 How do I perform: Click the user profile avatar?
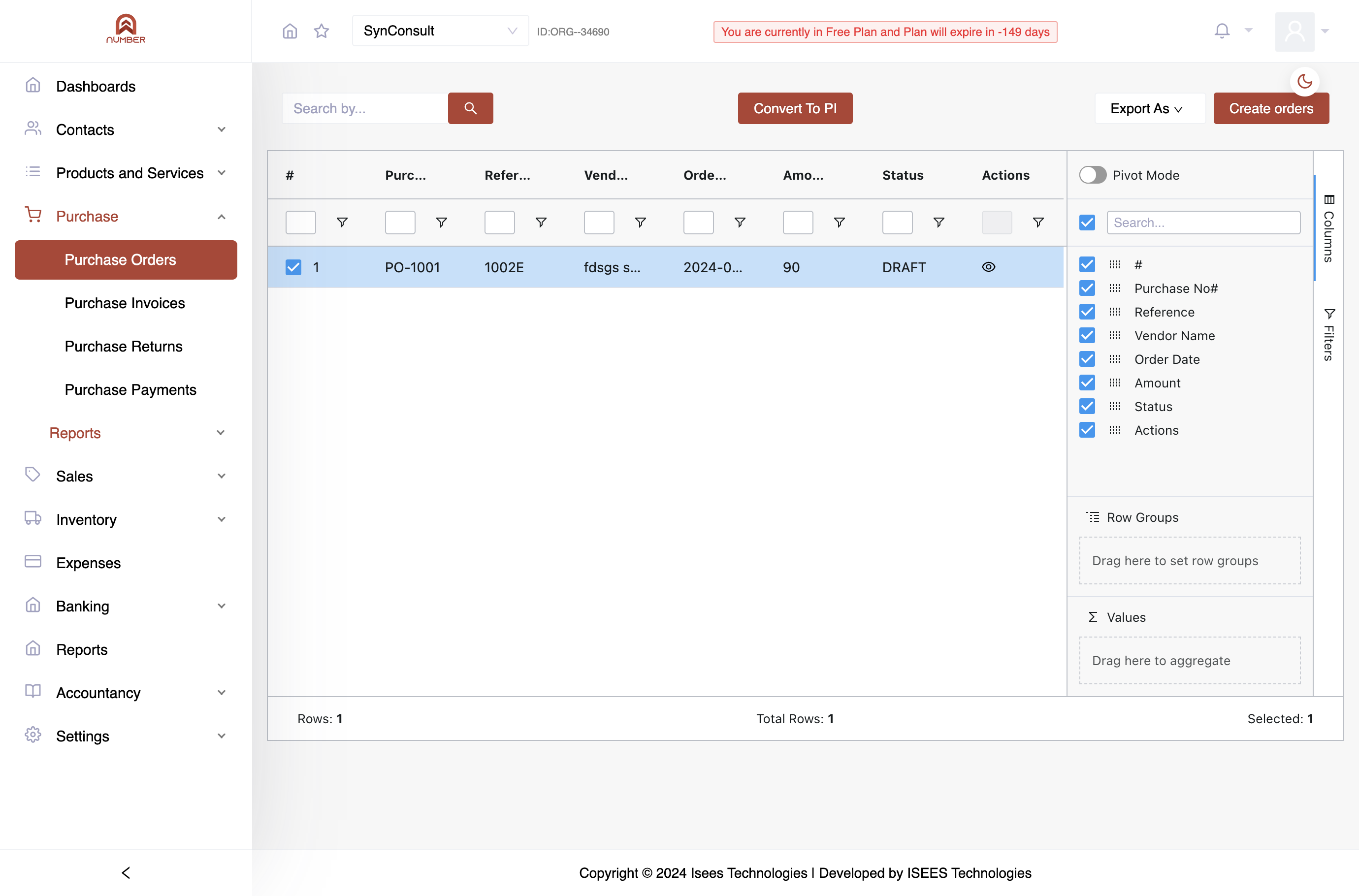click(1294, 32)
